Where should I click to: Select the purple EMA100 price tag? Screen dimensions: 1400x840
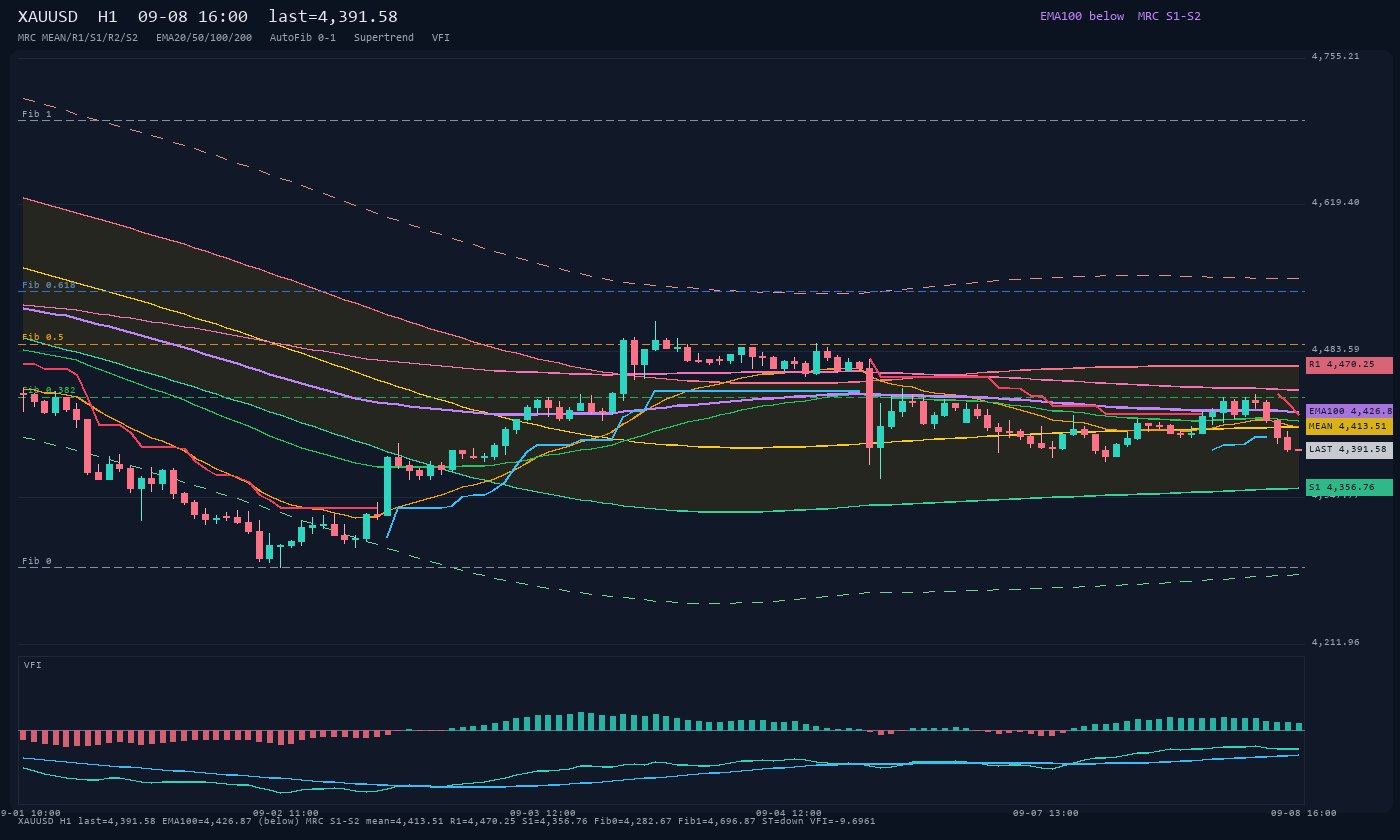click(1349, 411)
